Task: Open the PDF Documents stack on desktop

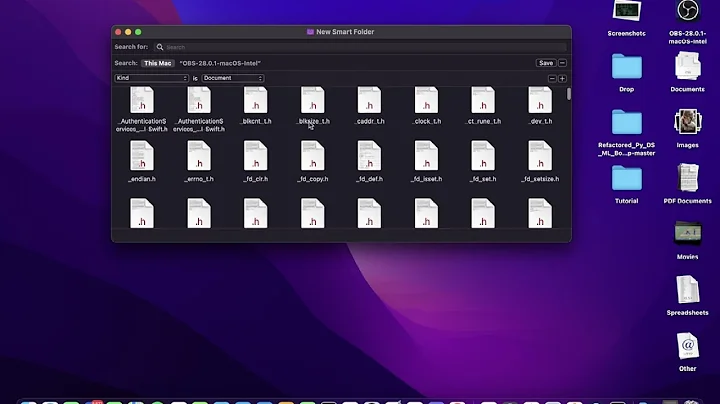Action: pos(687,178)
